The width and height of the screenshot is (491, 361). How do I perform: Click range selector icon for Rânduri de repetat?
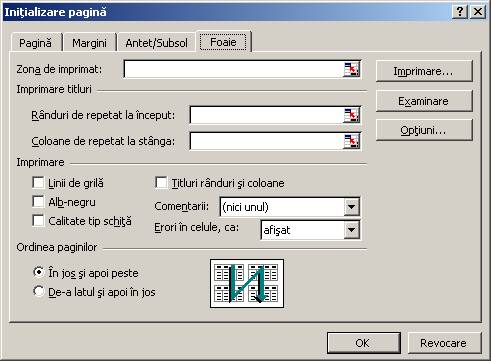point(351,115)
